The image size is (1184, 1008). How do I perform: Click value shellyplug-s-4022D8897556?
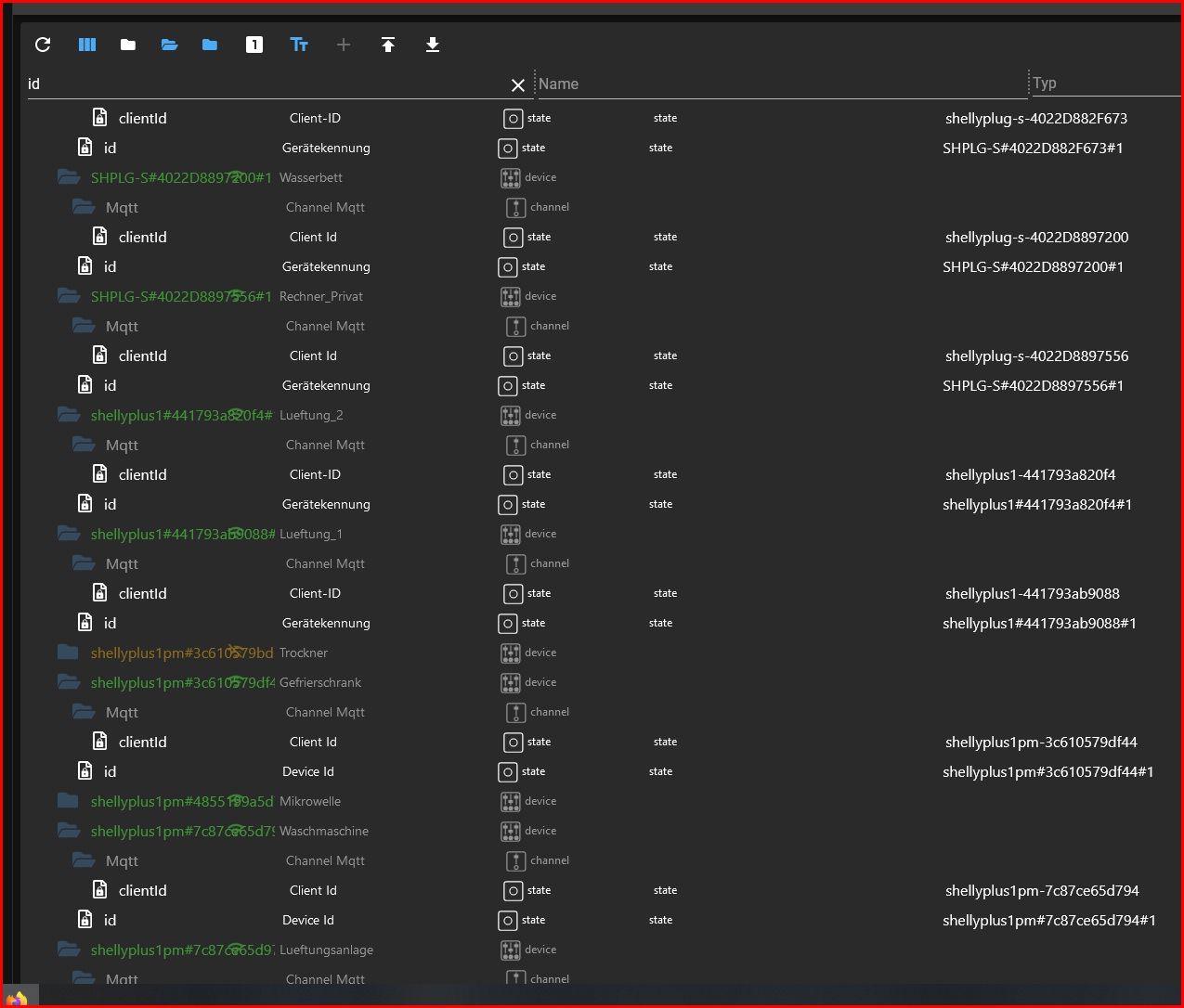tap(1037, 355)
